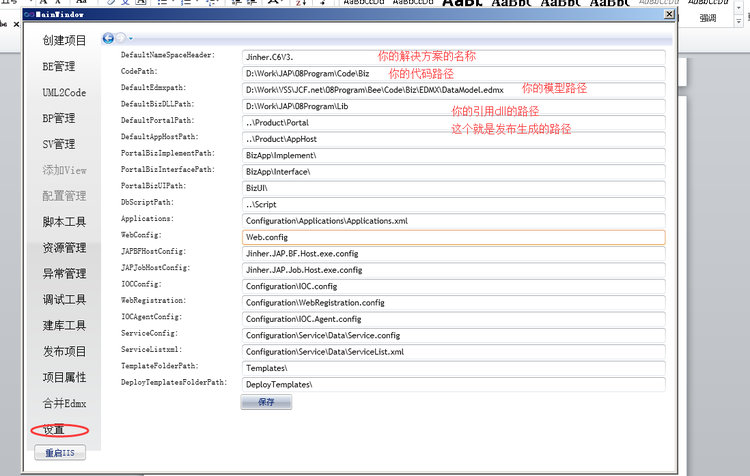Focus the JAPBFHostConfig input
Image resolution: width=750 pixels, height=476 pixels.
(453, 253)
